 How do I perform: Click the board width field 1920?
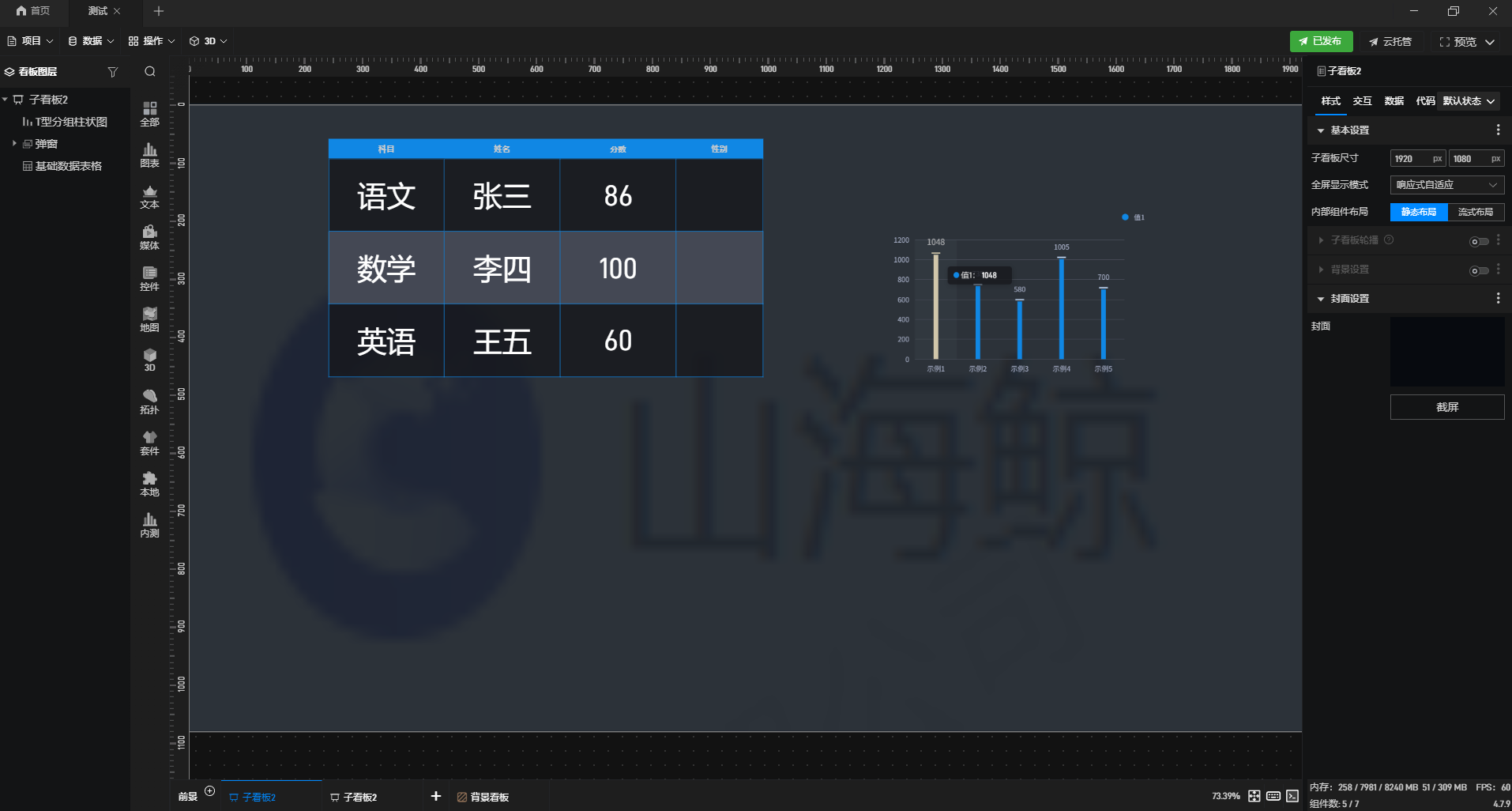click(x=1418, y=159)
